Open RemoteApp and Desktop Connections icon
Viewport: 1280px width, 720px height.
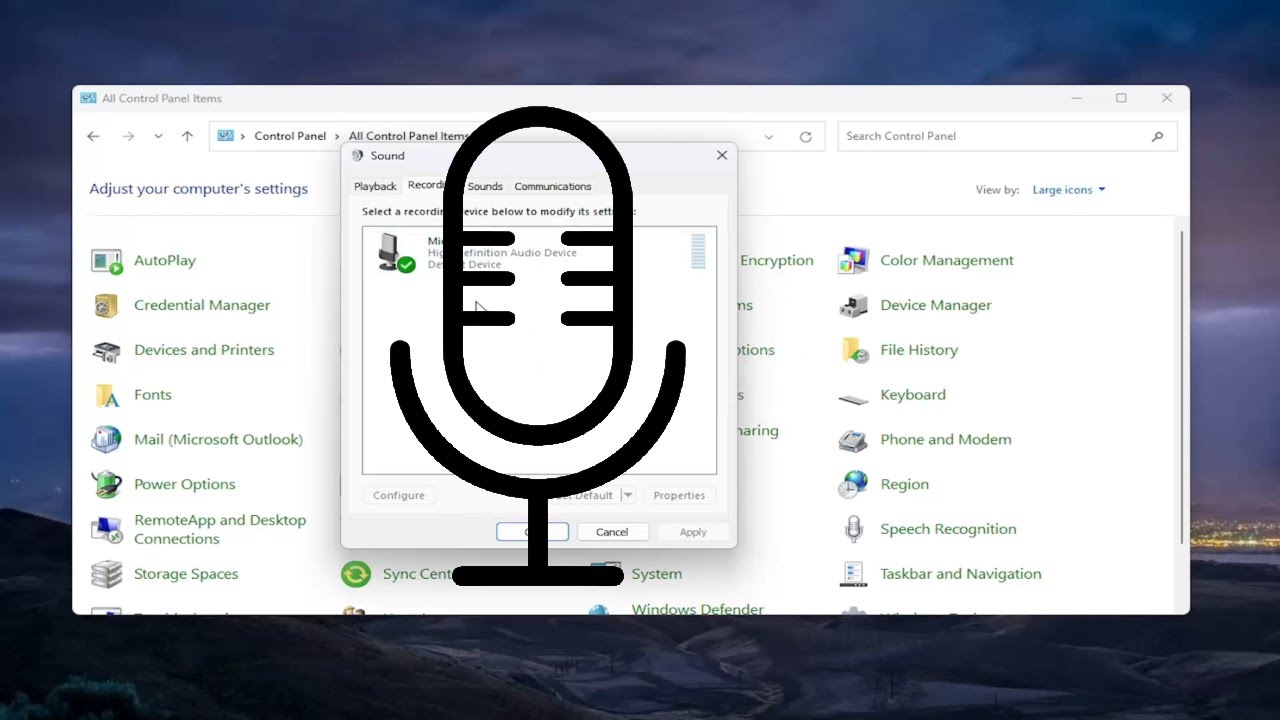tap(107, 529)
